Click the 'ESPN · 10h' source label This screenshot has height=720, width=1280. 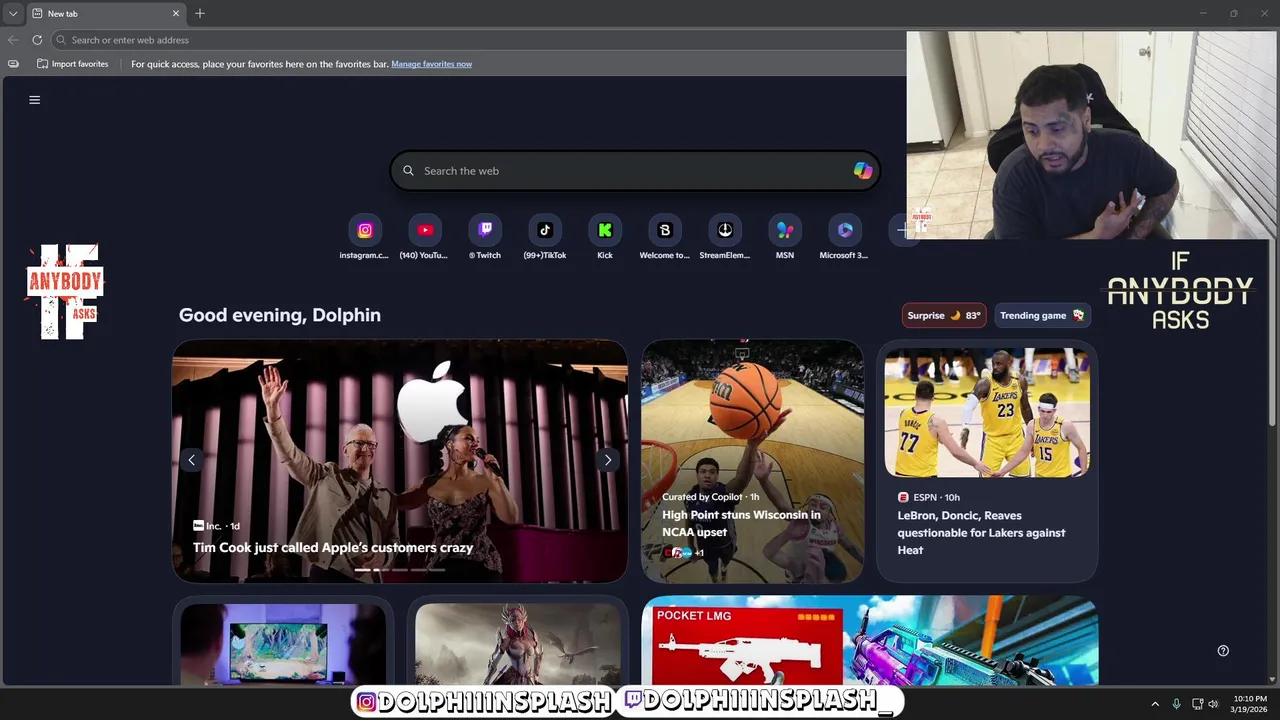tap(929, 497)
